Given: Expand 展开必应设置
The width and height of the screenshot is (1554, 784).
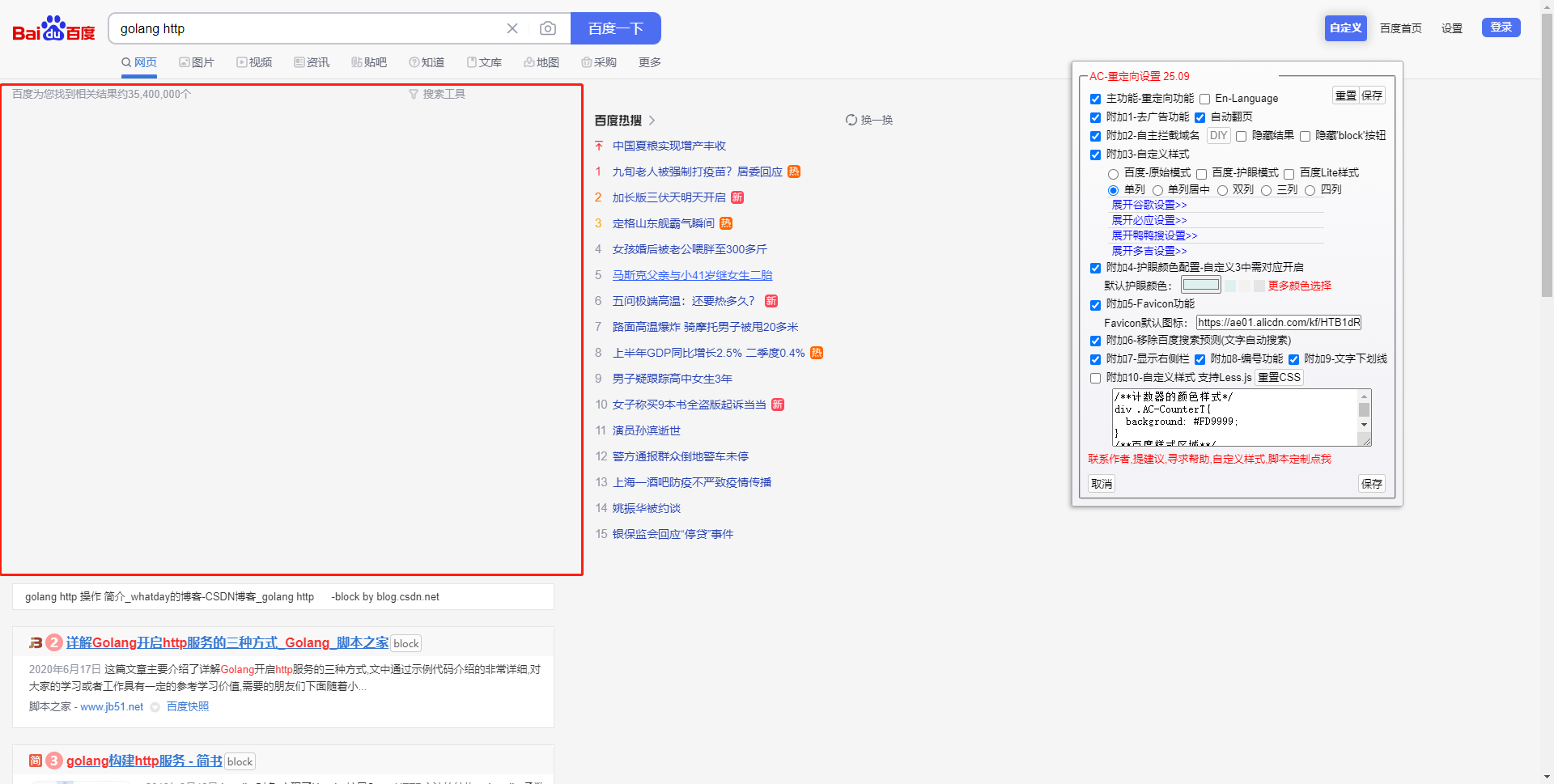Looking at the screenshot, I should click(1149, 220).
